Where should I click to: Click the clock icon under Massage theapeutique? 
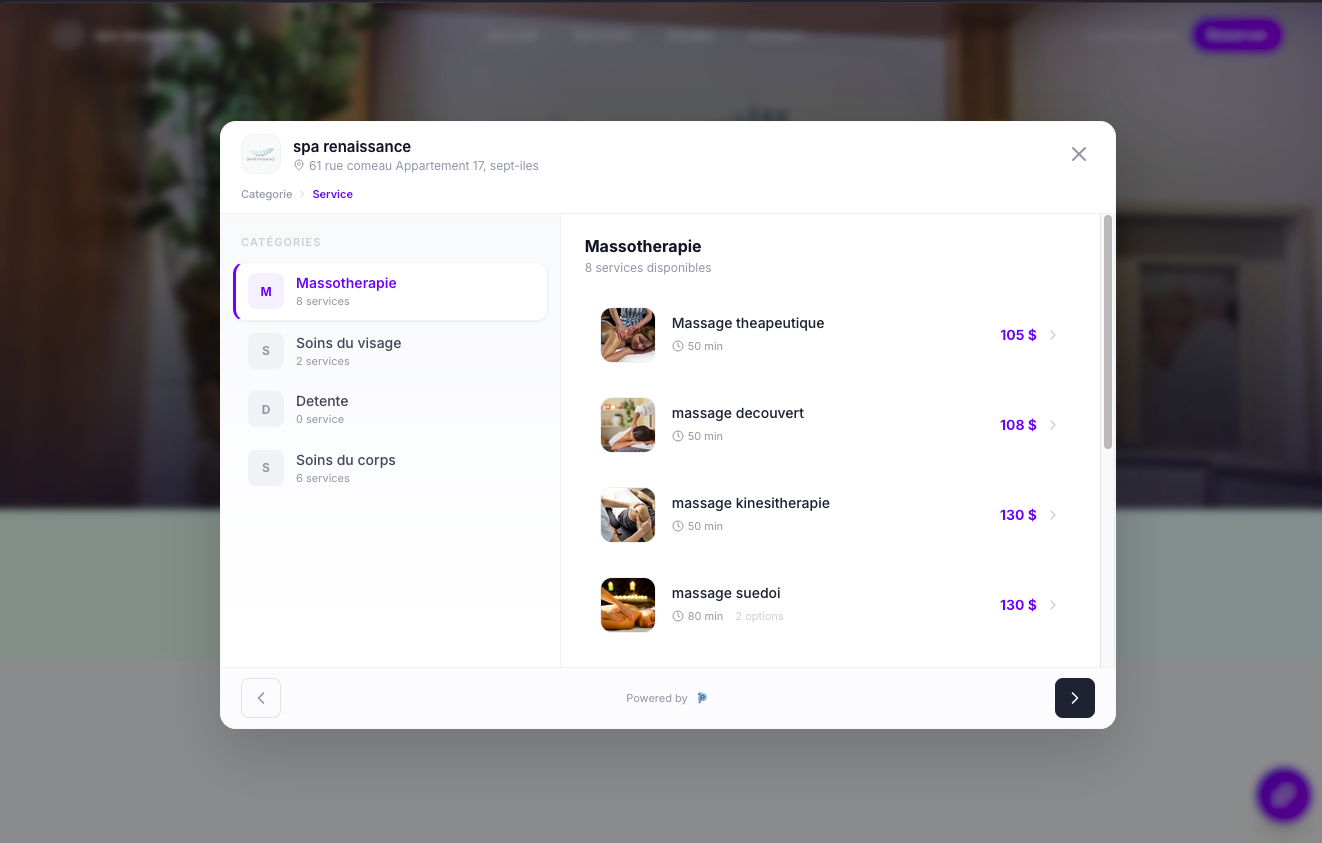pyautogui.click(x=678, y=346)
